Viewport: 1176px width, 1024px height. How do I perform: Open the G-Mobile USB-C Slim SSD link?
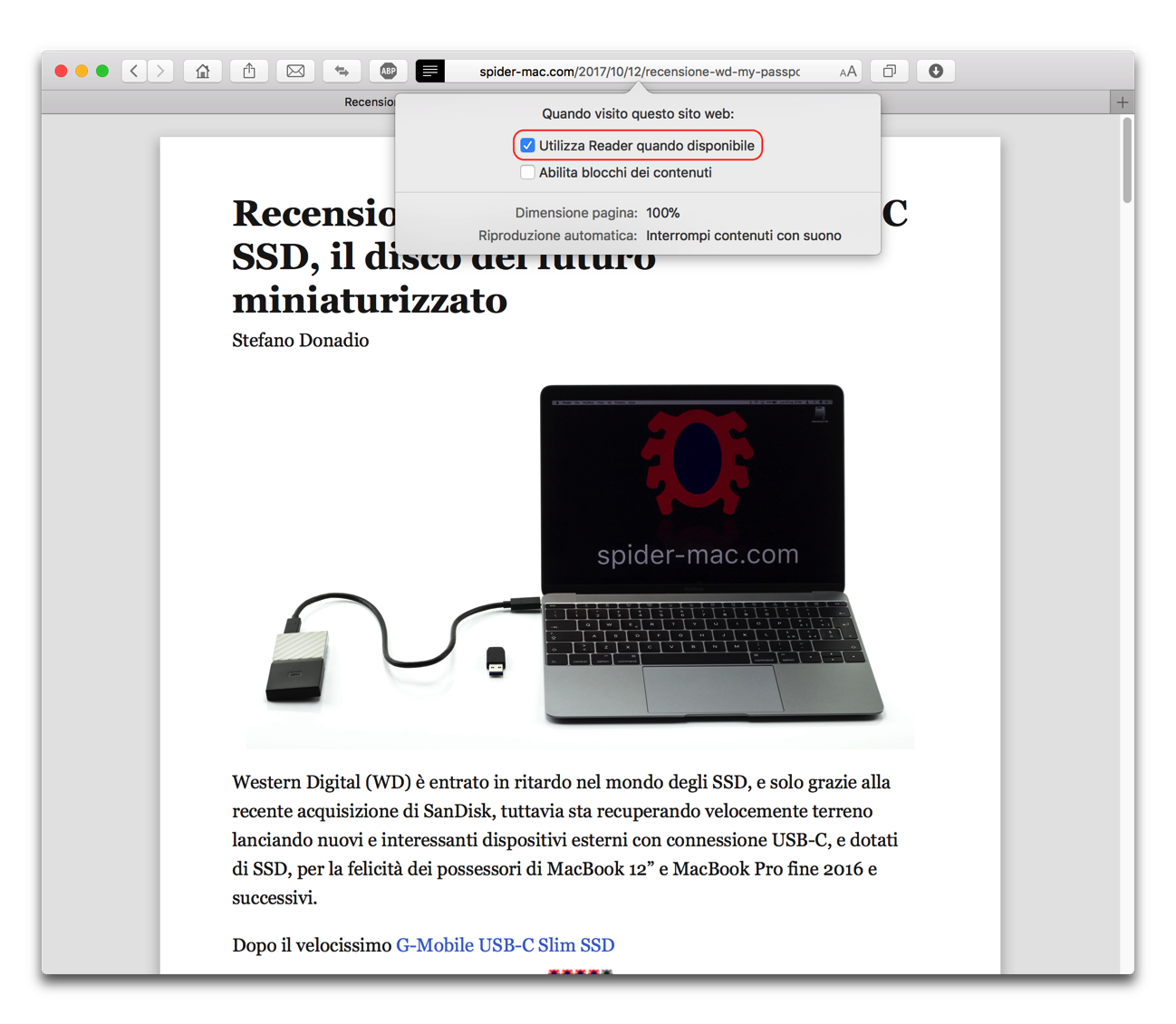506,944
